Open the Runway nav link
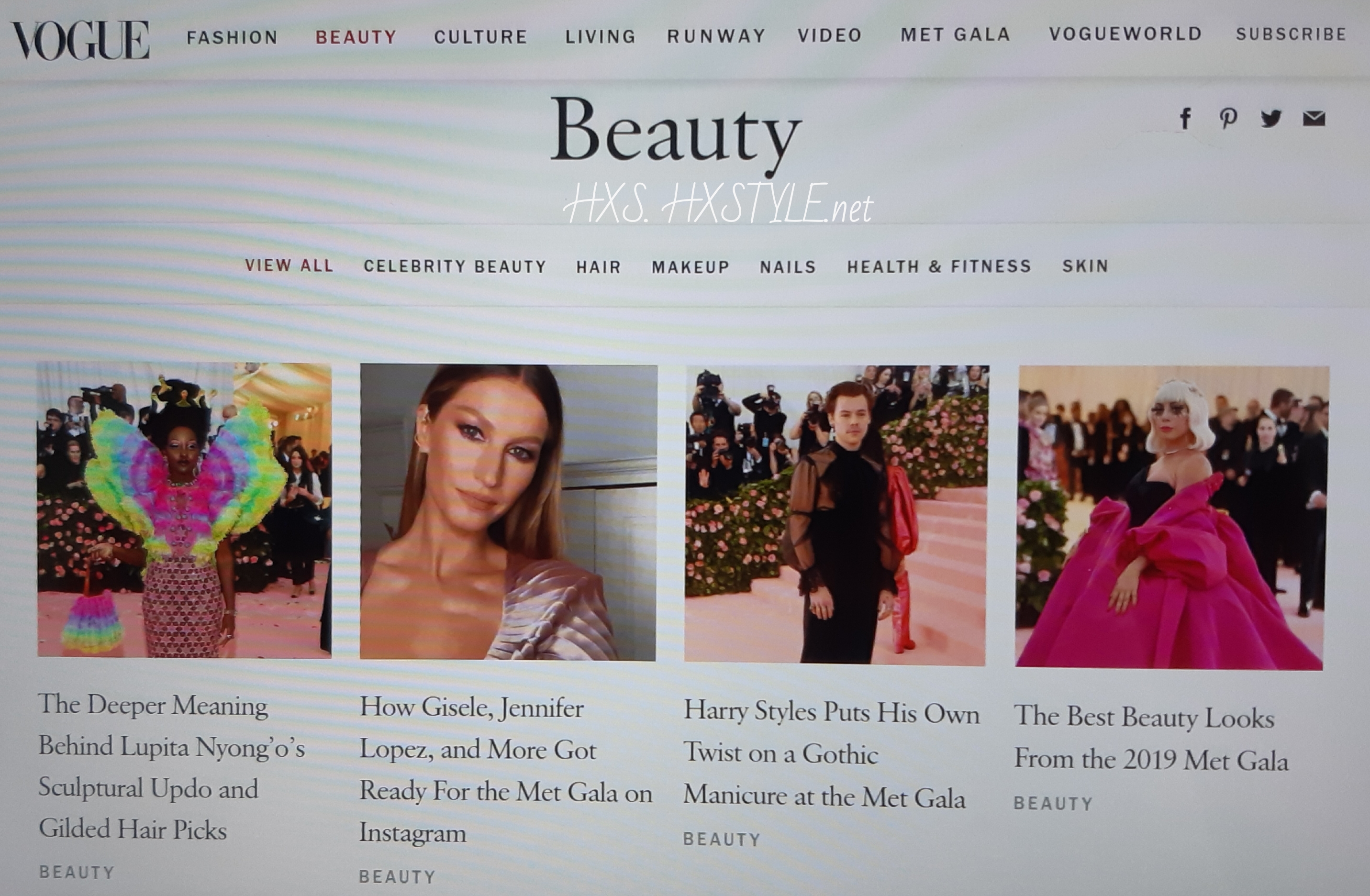The width and height of the screenshot is (1370, 896). 716,36
